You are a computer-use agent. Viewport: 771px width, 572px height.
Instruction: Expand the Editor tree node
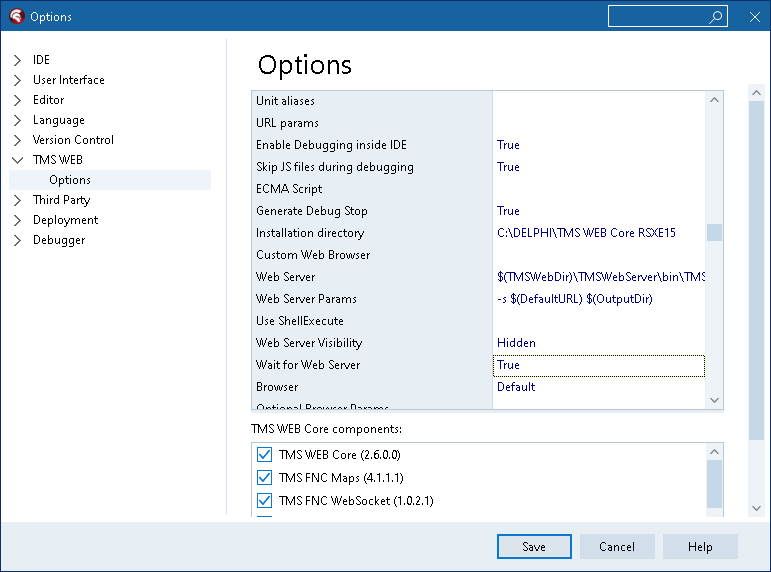17,100
